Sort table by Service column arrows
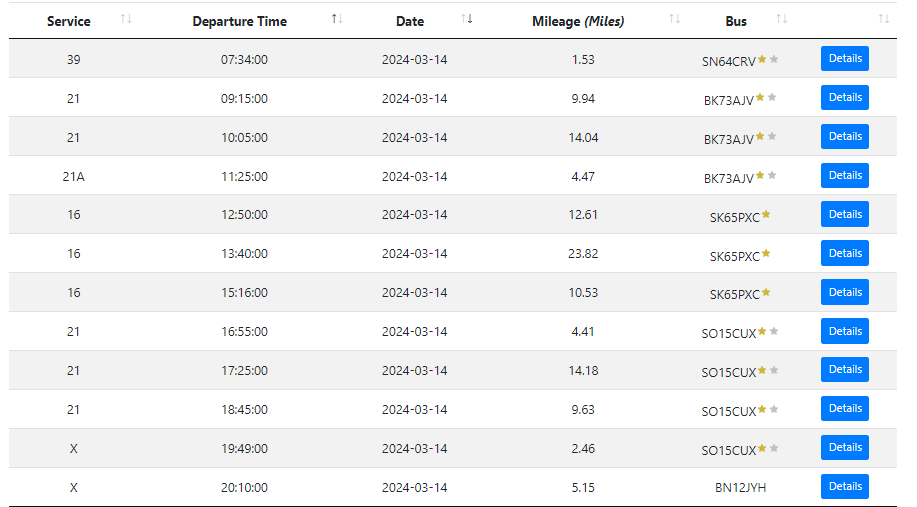 [126, 20]
